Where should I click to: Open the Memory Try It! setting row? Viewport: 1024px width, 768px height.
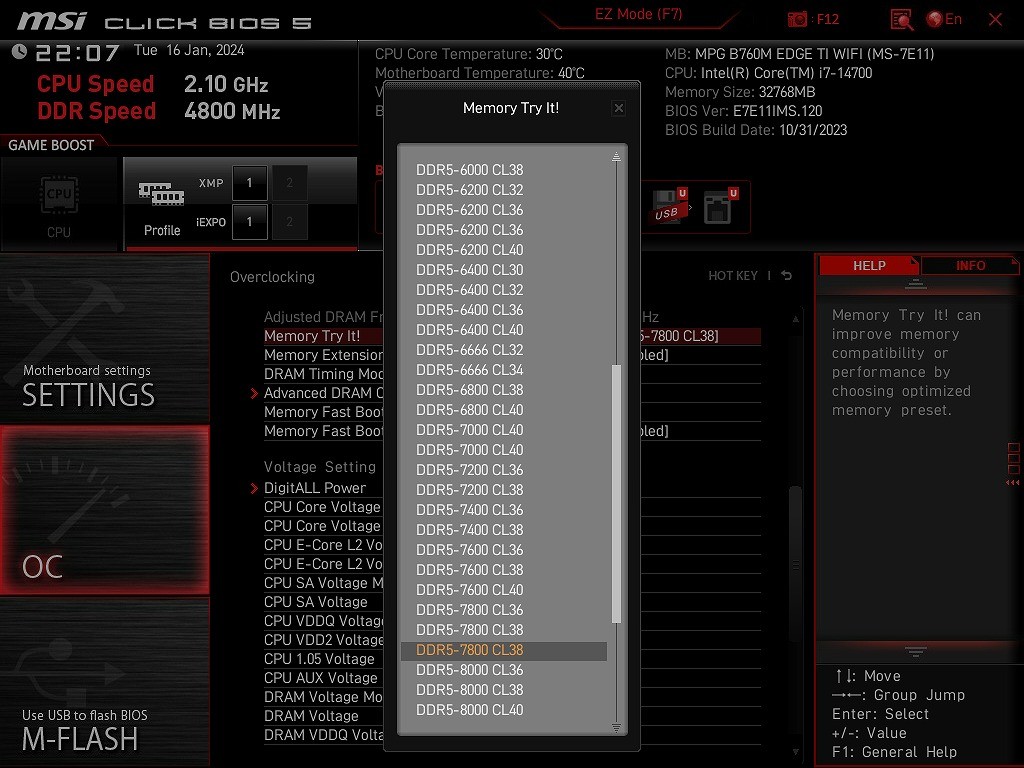512,336
